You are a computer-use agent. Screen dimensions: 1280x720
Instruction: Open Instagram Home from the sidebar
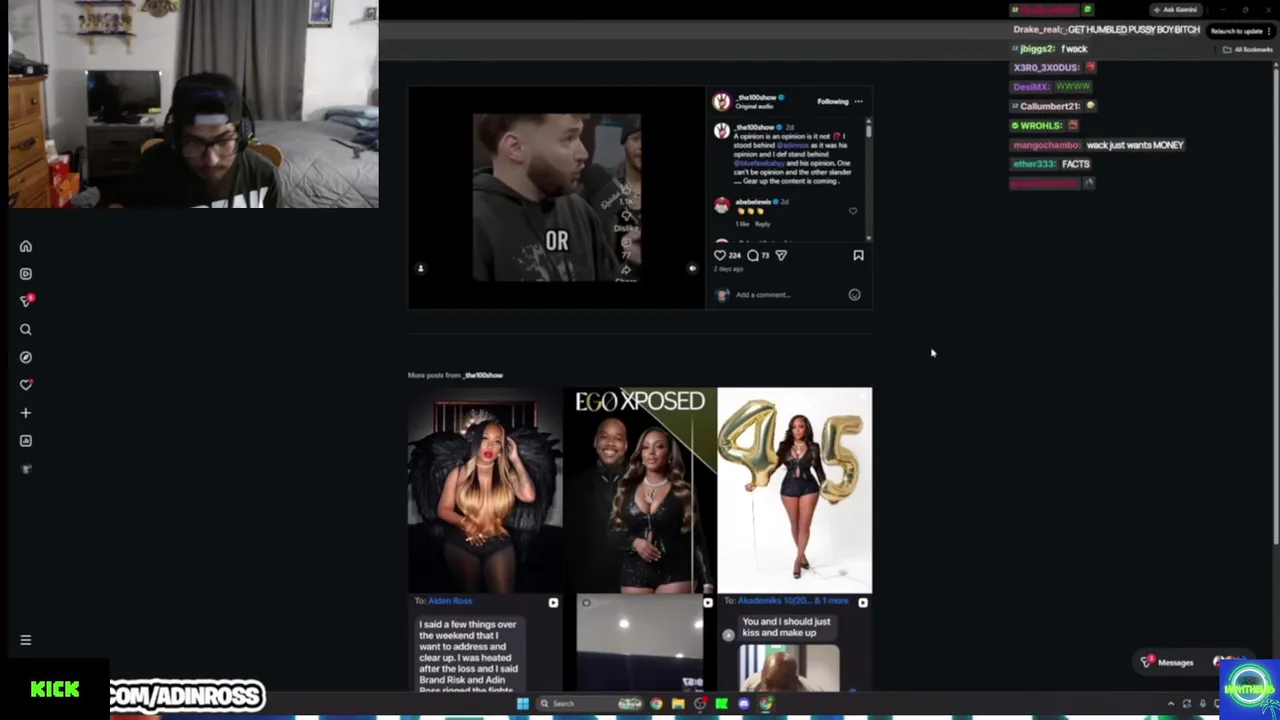pos(26,246)
